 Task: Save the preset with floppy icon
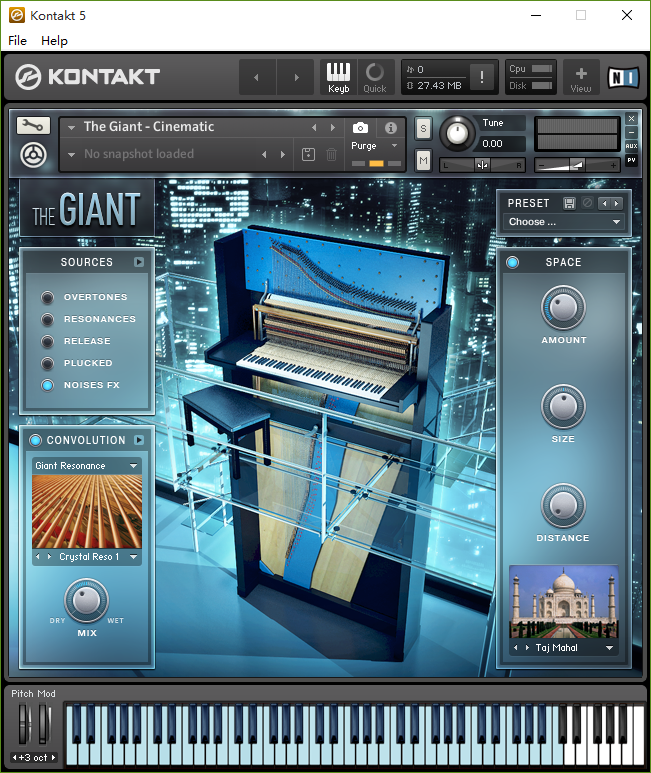click(x=569, y=203)
